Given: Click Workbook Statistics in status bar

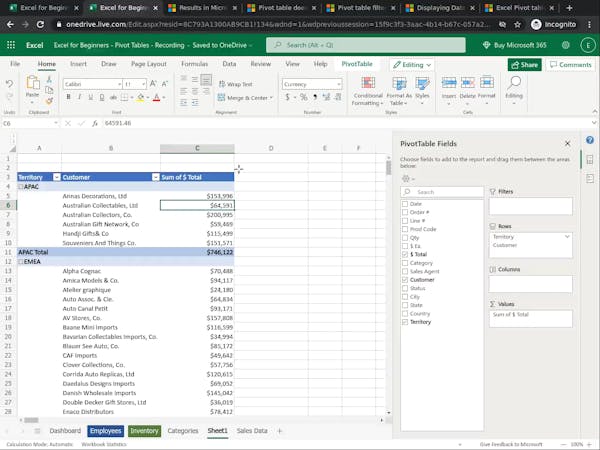Looking at the screenshot, I should [x=104, y=444].
